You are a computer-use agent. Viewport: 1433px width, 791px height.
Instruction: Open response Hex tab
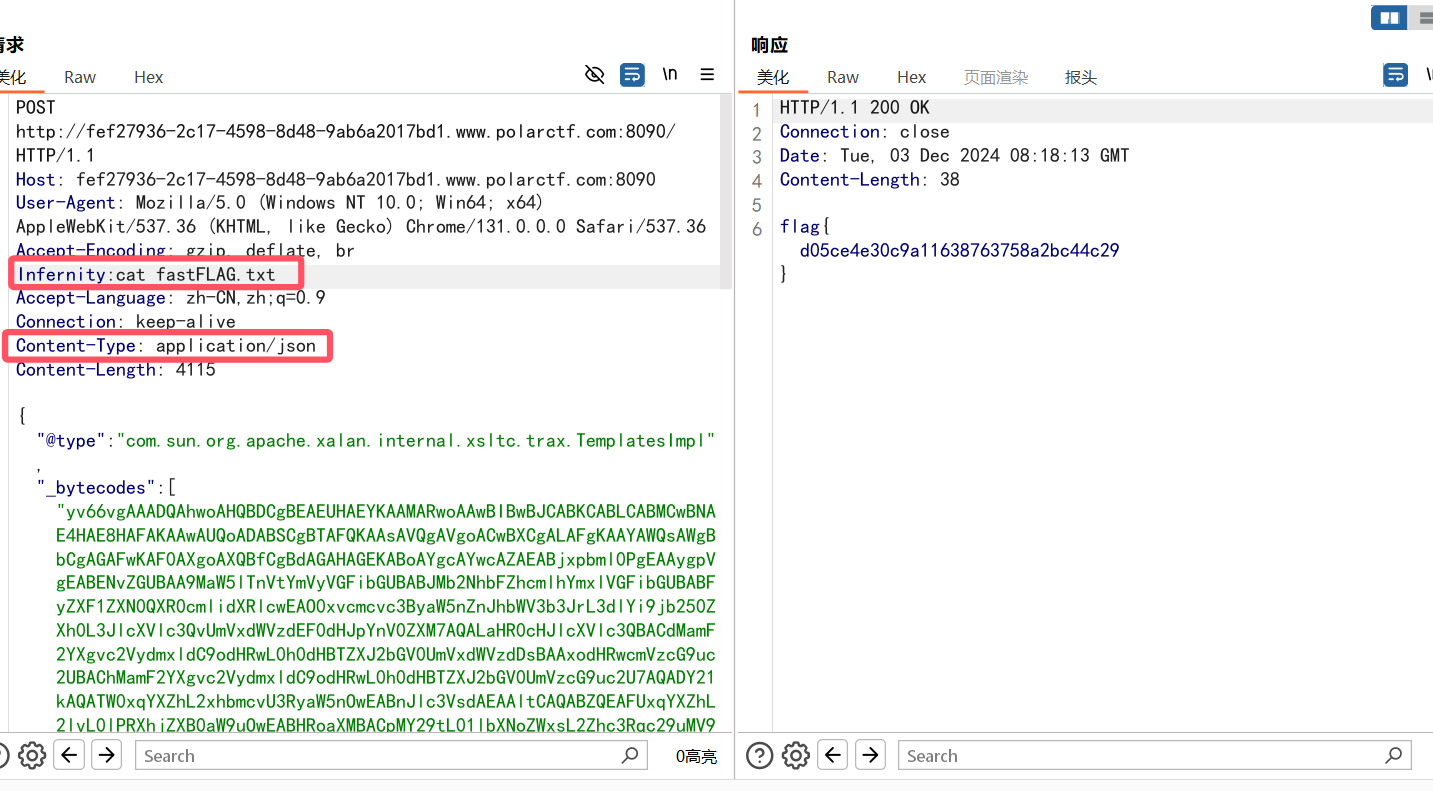pyautogui.click(x=911, y=77)
